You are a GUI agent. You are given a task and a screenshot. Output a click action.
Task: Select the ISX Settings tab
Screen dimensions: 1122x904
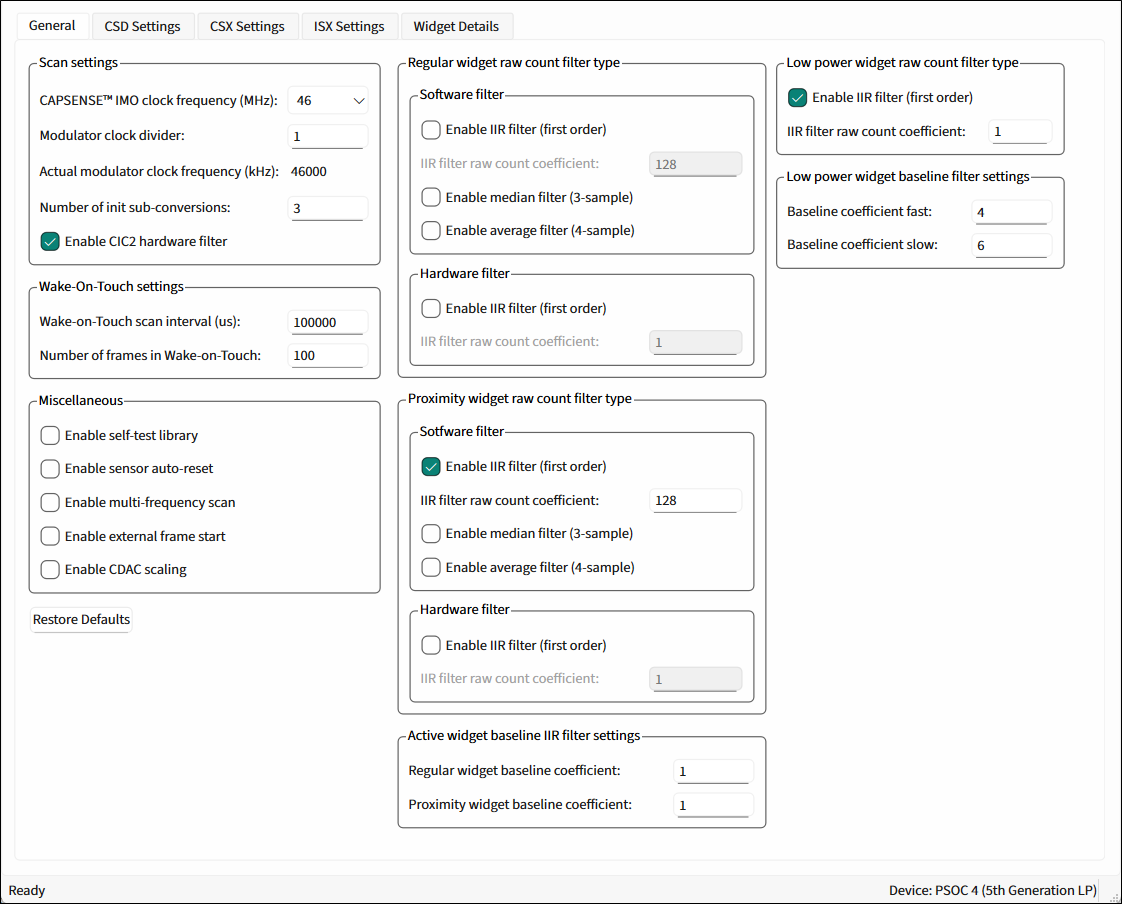(349, 26)
